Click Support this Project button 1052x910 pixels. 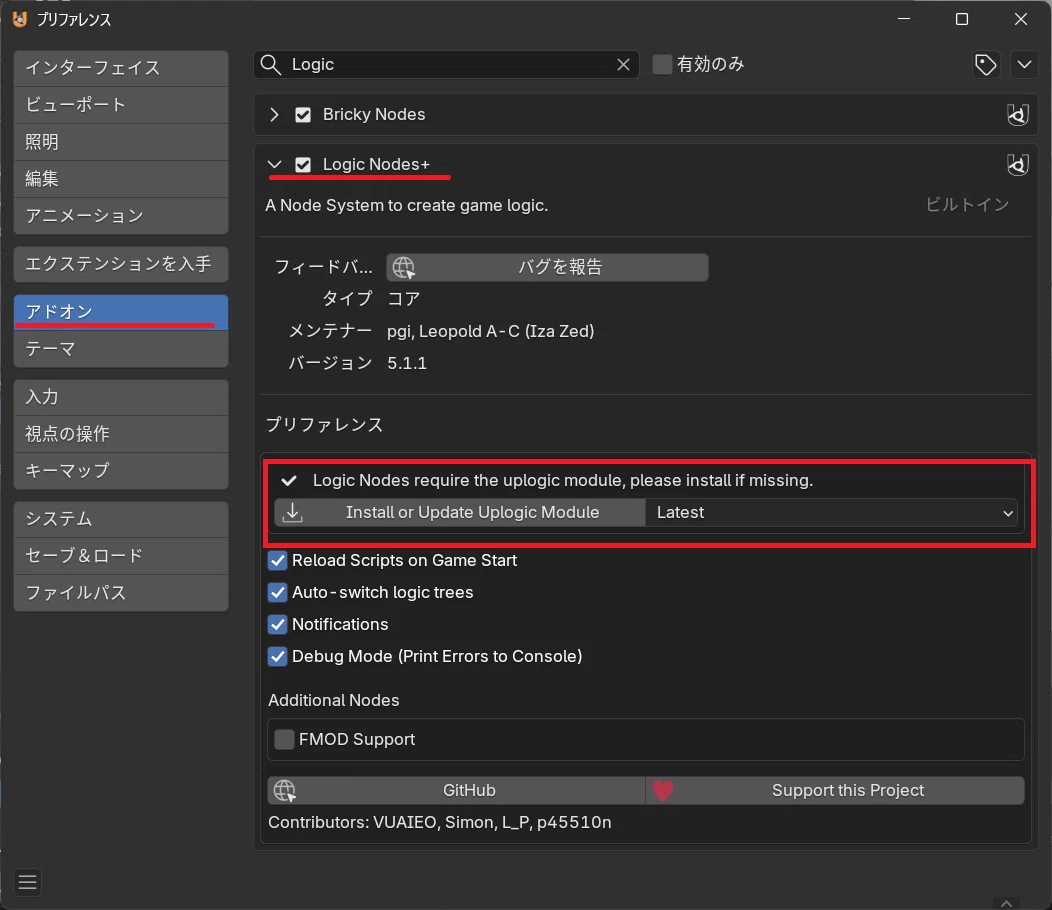pos(835,791)
